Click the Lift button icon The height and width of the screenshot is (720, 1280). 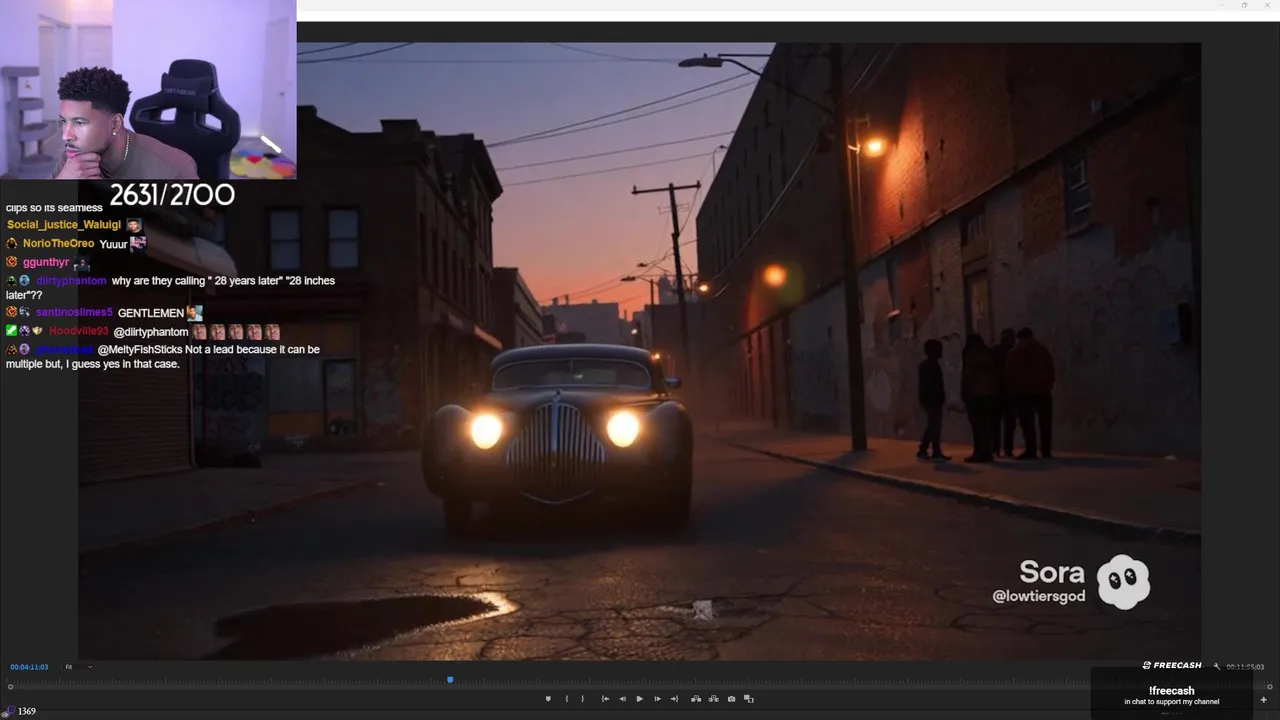(696, 699)
